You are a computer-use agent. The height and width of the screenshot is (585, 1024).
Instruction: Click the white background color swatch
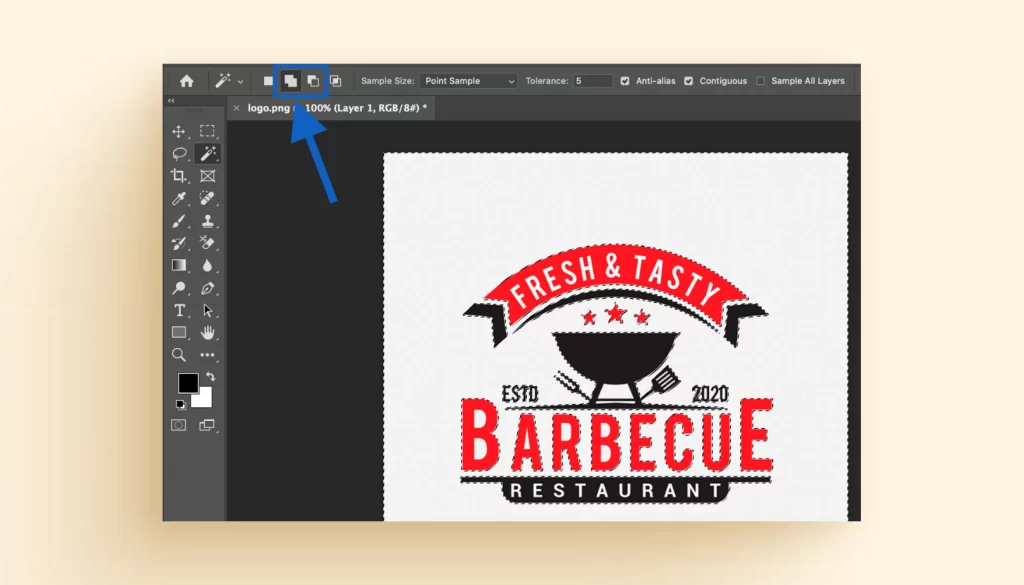204,399
